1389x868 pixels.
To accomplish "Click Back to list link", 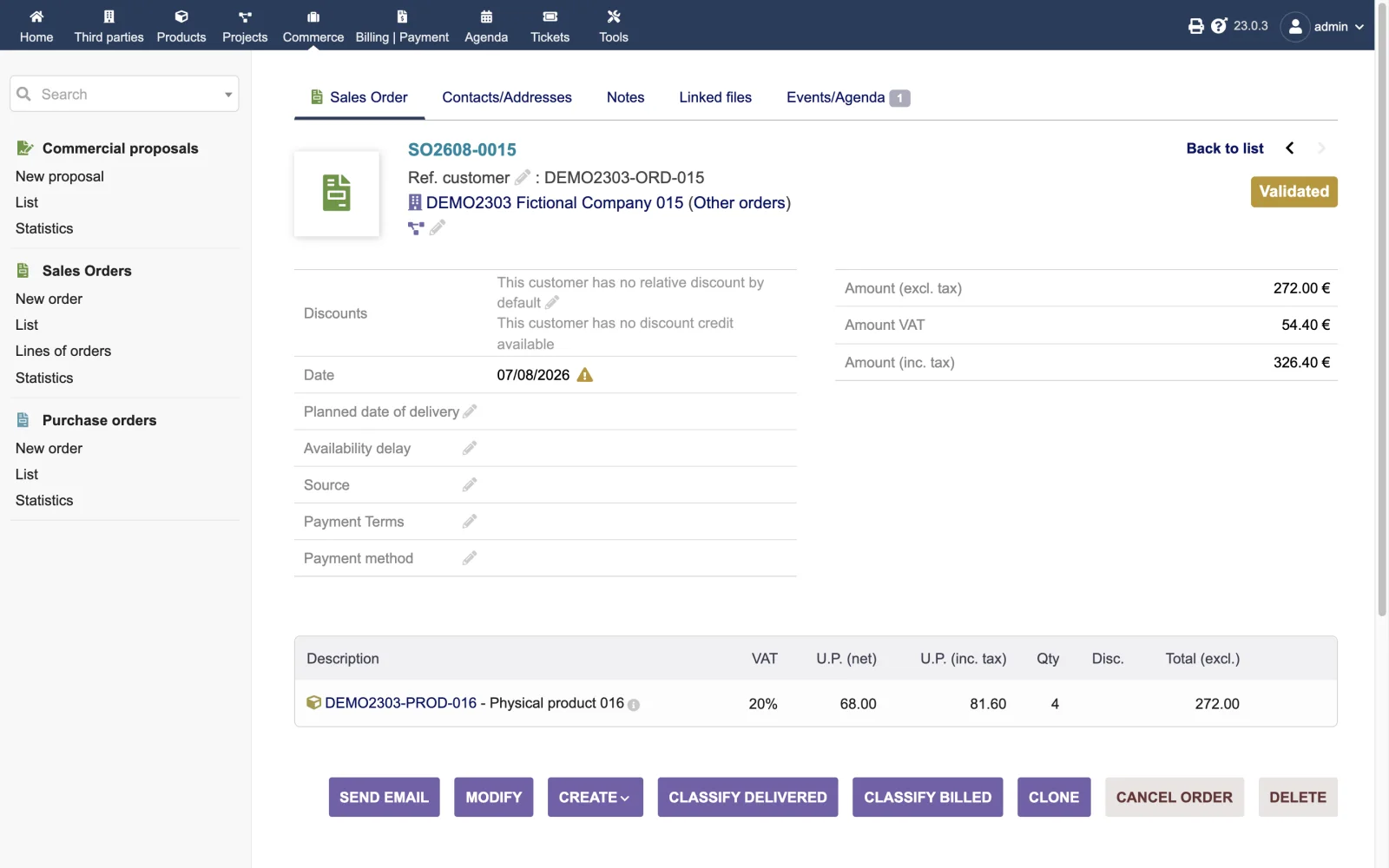I will [x=1225, y=148].
